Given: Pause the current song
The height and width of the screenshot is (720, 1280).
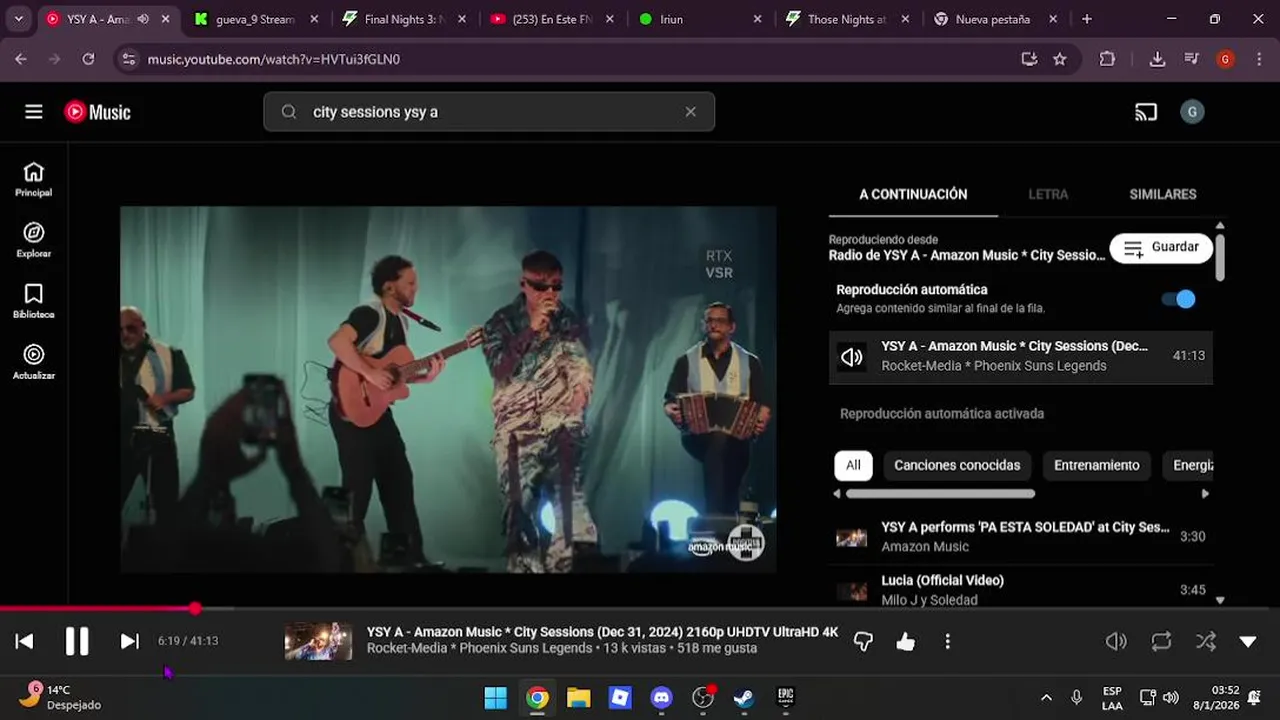Looking at the screenshot, I should pyautogui.click(x=77, y=641).
